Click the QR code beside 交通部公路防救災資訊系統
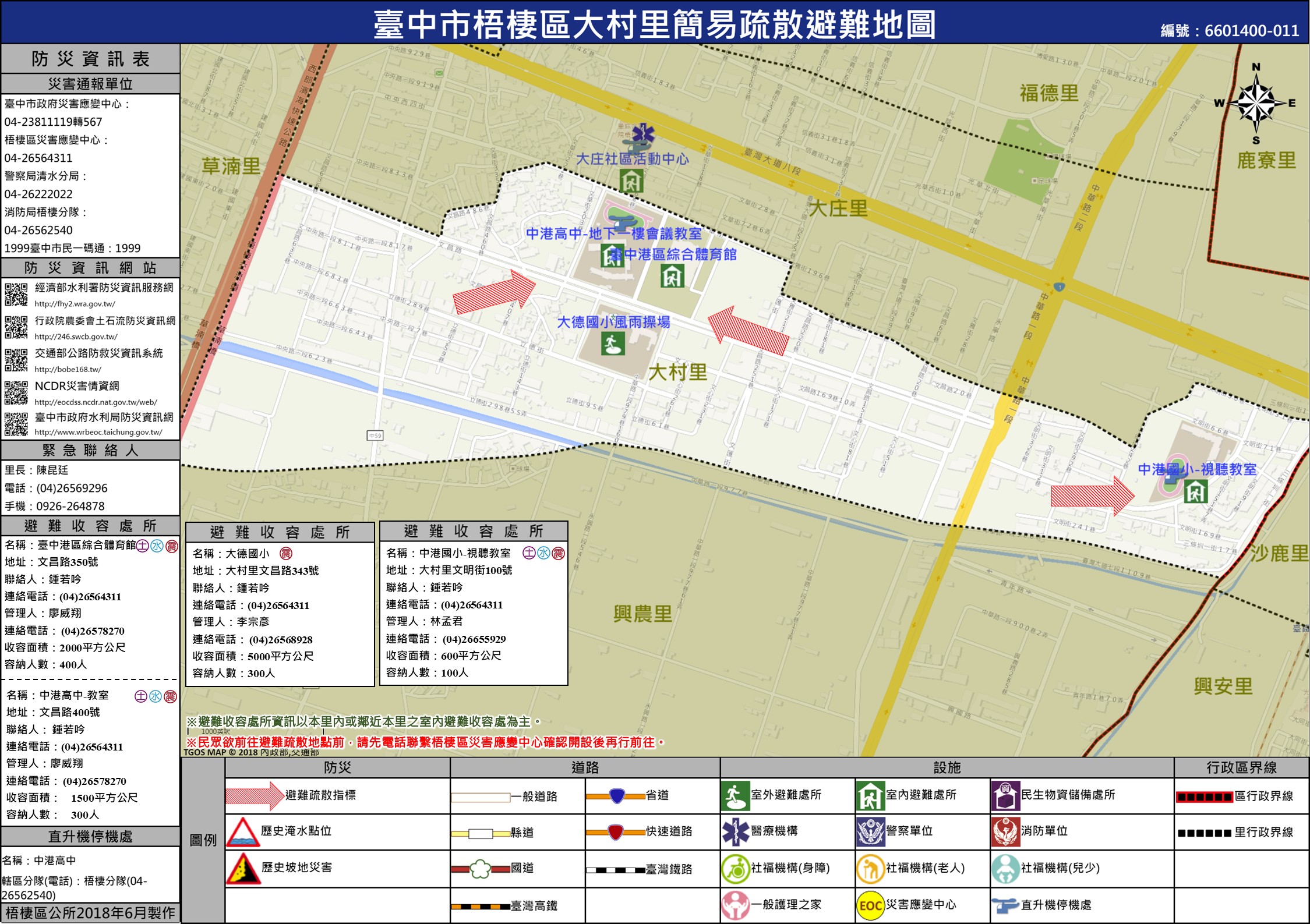 tap(16, 360)
